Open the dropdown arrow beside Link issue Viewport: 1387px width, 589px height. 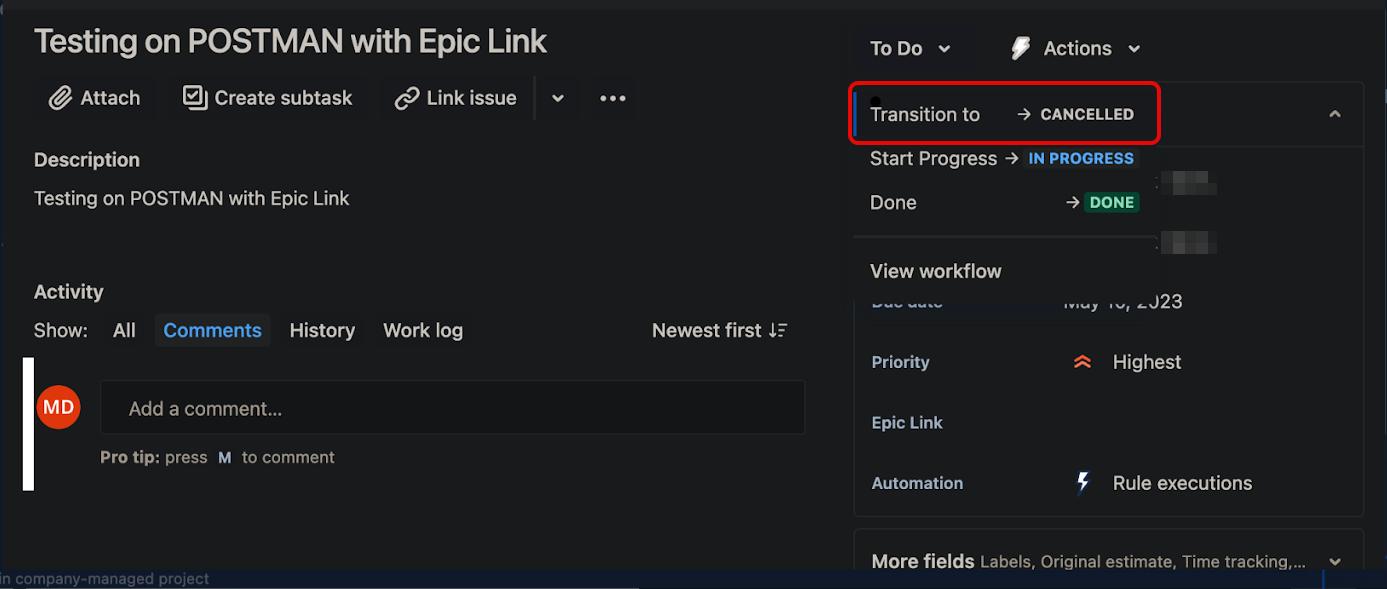point(558,98)
